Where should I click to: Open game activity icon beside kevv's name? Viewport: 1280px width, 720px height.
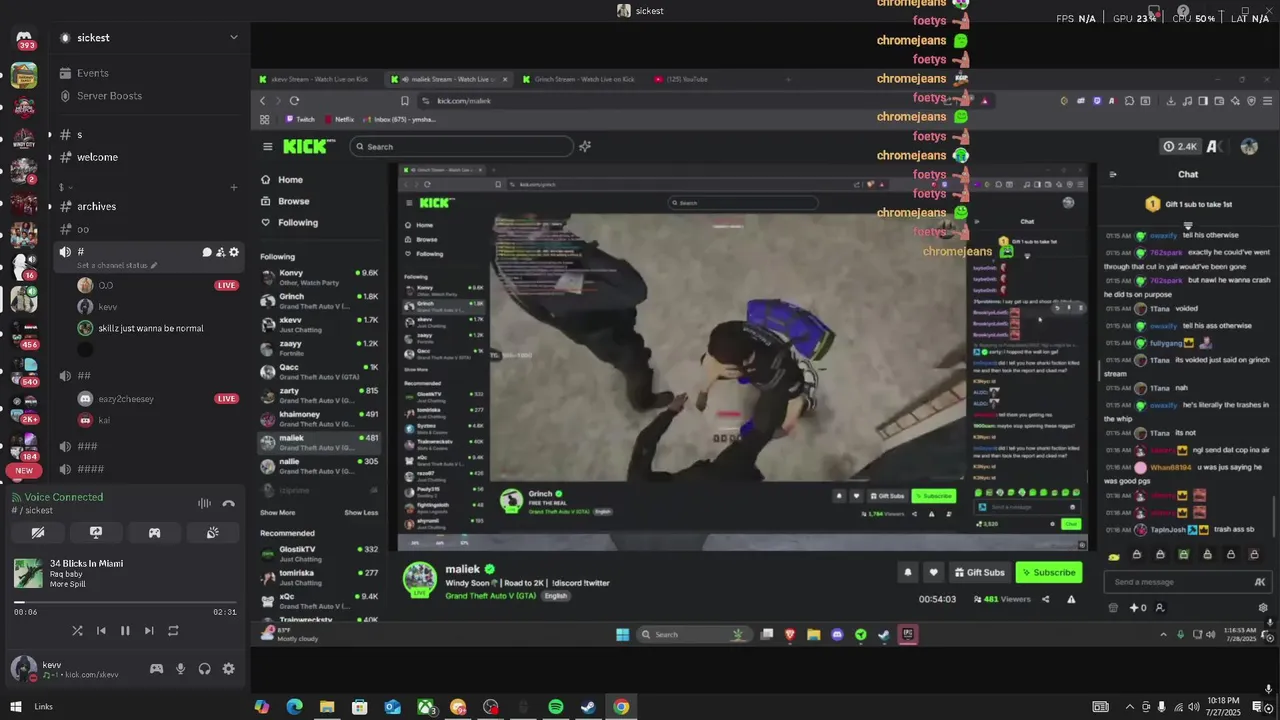tap(156, 669)
